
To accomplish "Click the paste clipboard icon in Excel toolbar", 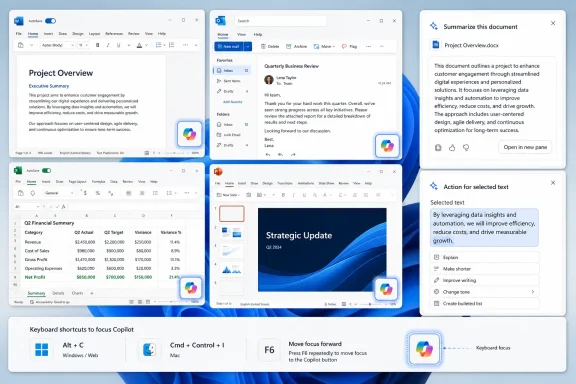I will (x=21, y=193).
